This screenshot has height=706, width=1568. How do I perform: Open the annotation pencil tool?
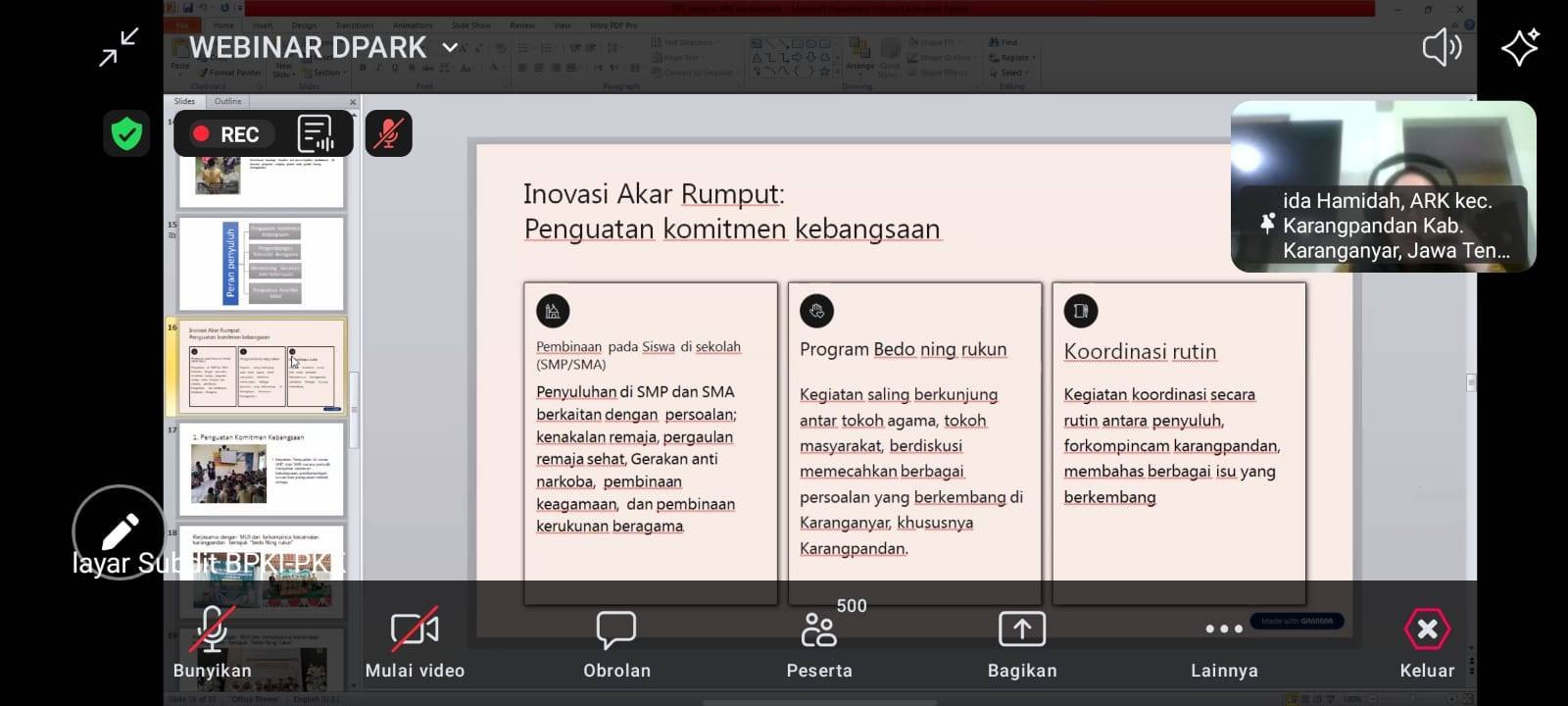(120, 532)
